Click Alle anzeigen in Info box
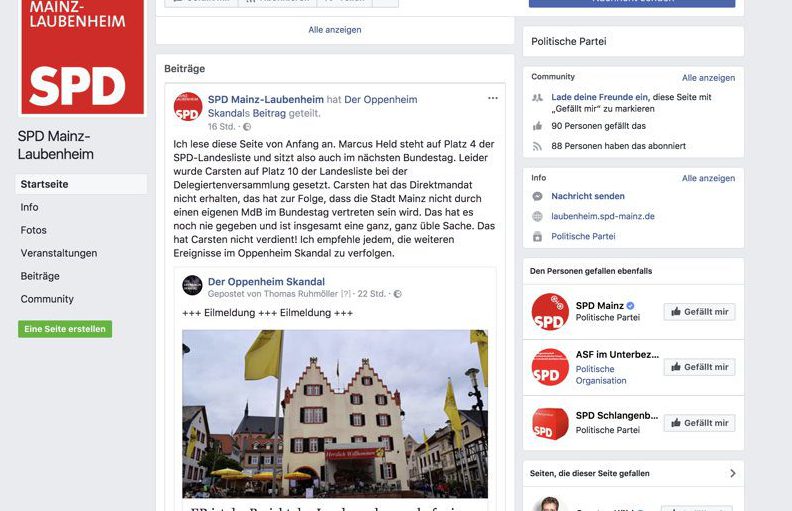This screenshot has width=792, height=511. click(x=708, y=178)
